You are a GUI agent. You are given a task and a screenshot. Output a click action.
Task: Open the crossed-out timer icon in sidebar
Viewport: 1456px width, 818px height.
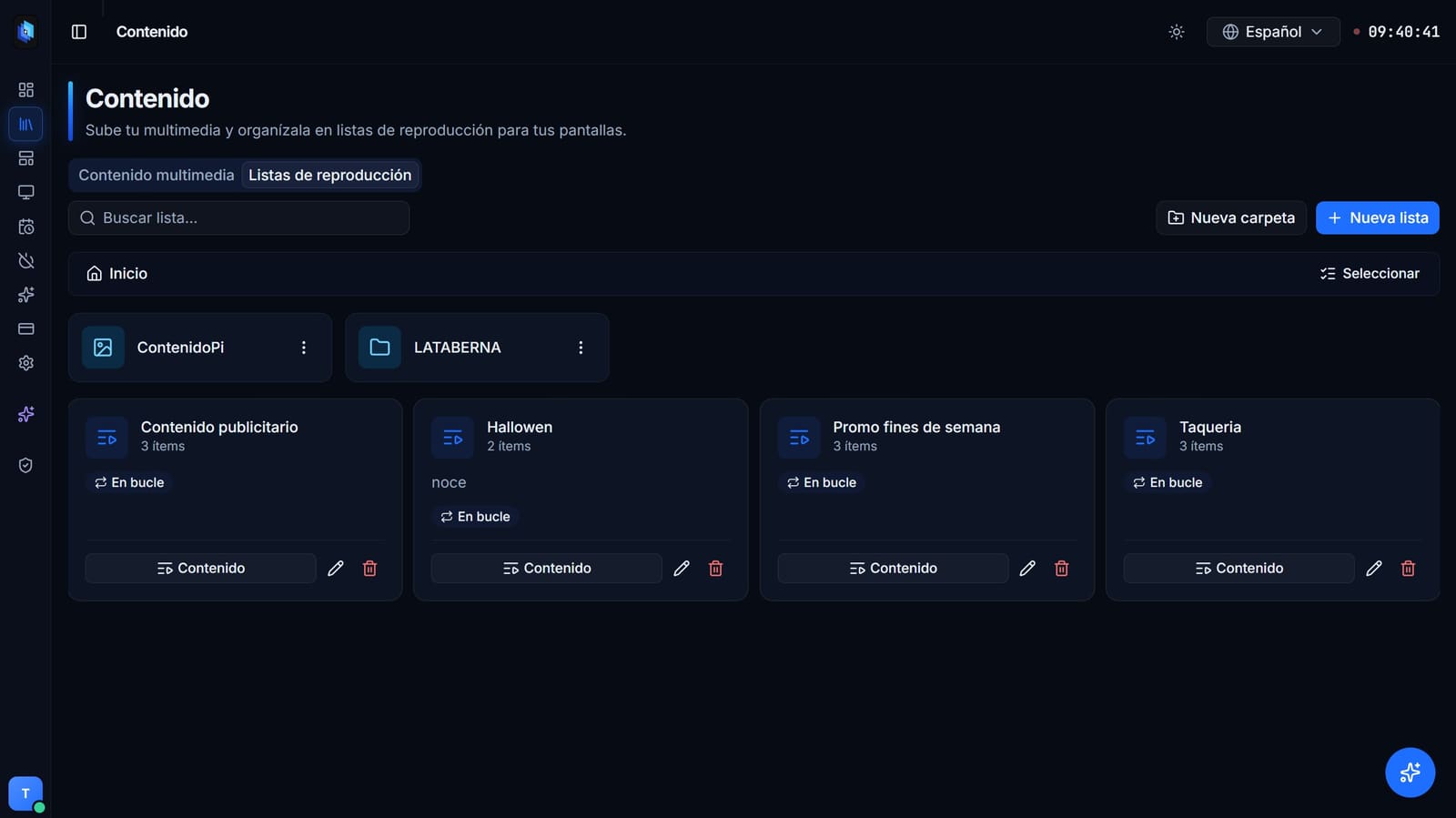[25, 261]
